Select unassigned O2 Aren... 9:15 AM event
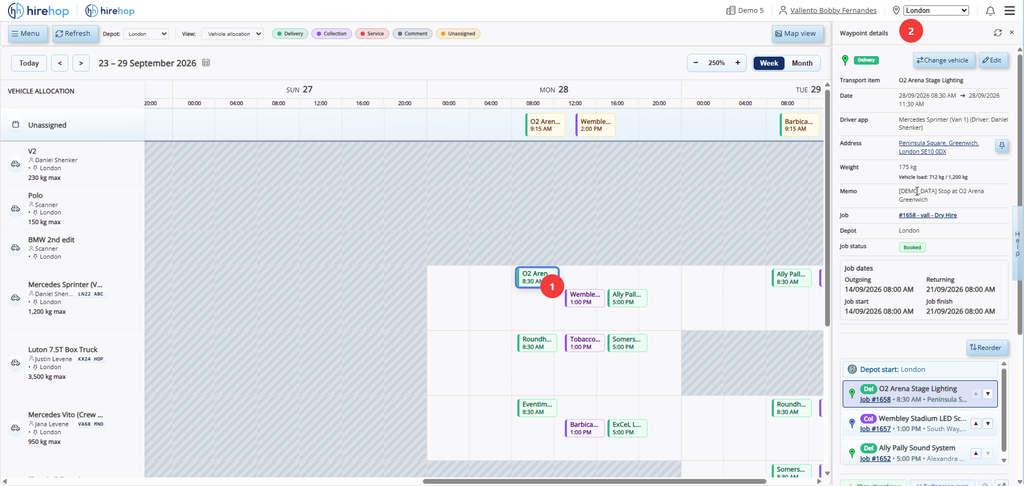The width and height of the screenshot is (1024, 486). (x=545, y=125)
